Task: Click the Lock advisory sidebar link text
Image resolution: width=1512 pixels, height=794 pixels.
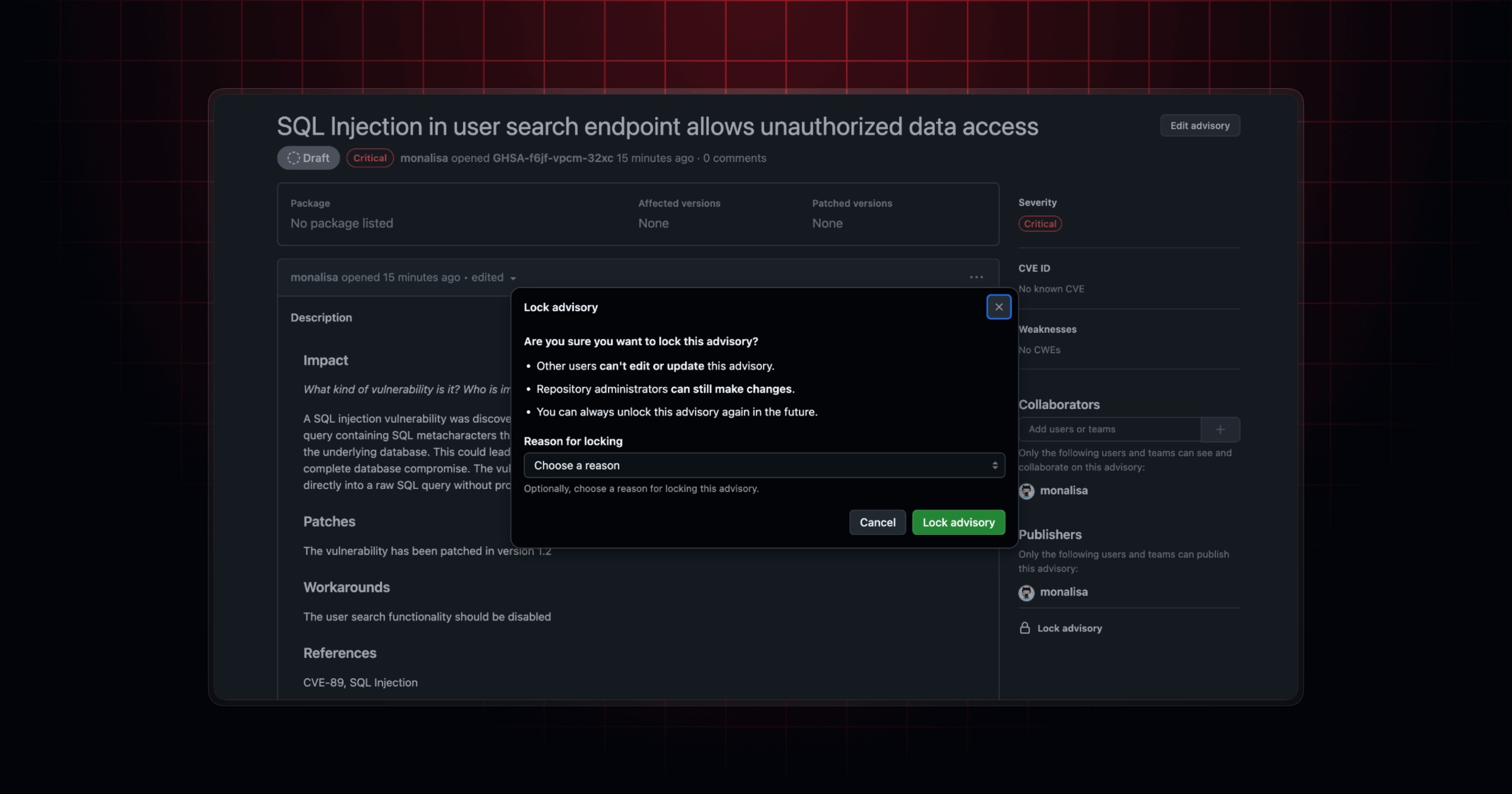Action: 1069,628
